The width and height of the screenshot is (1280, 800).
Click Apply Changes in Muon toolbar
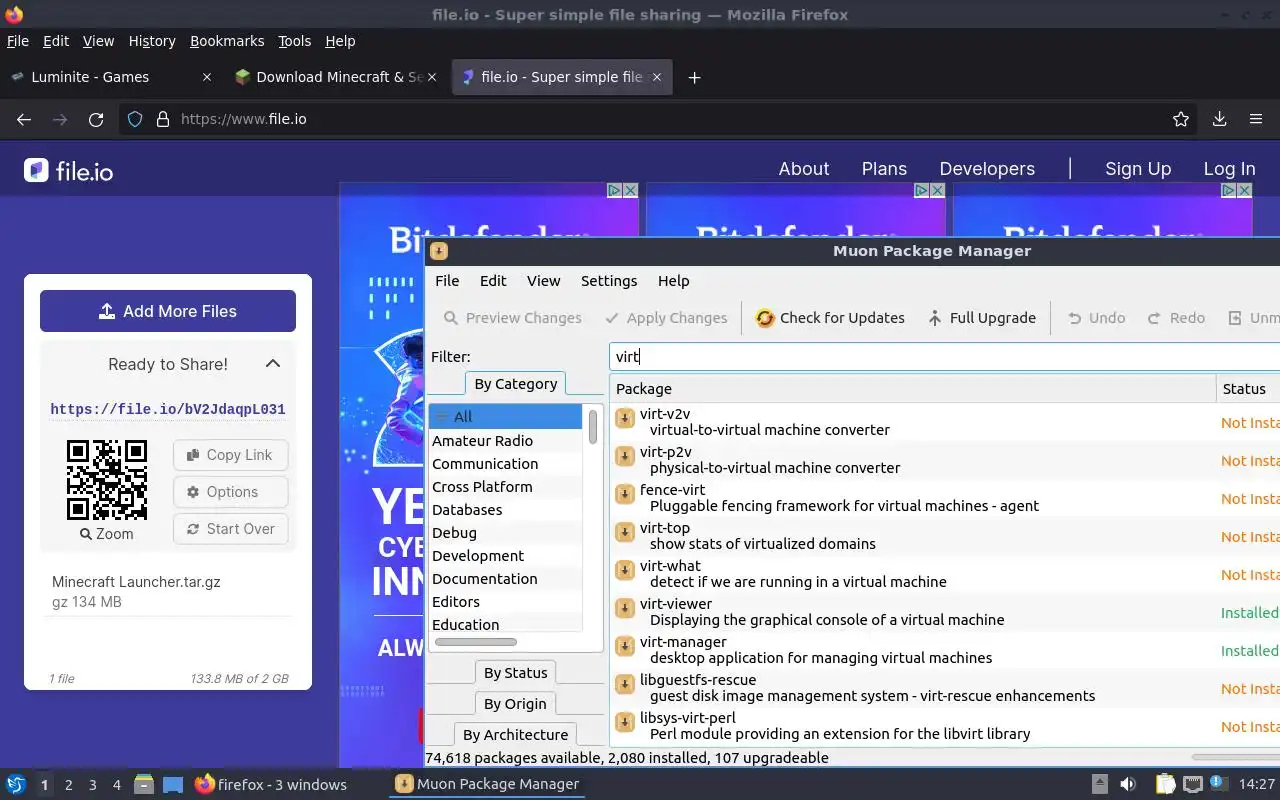667,318
